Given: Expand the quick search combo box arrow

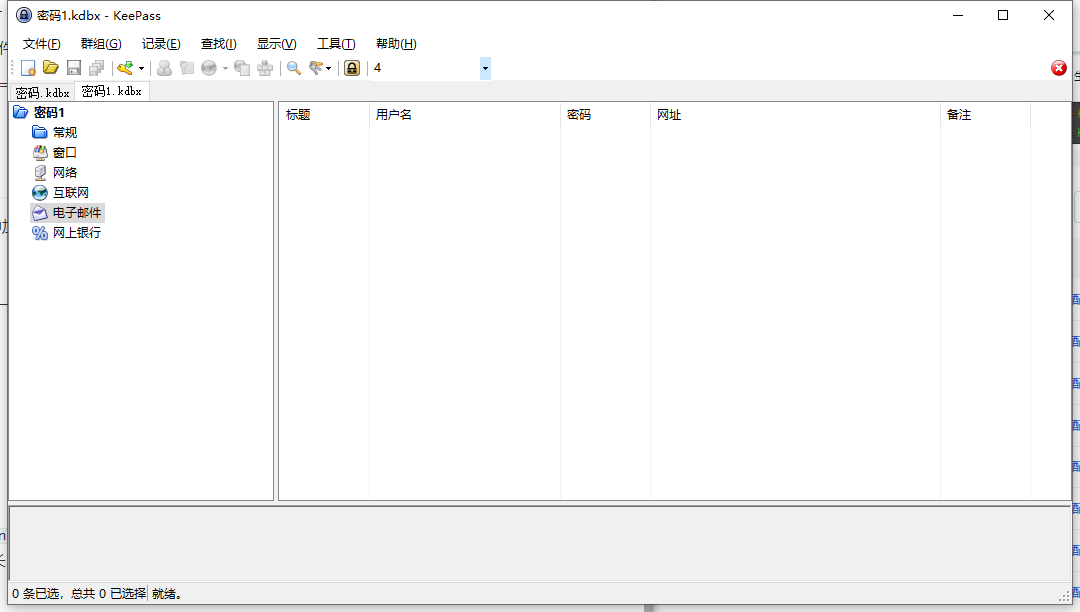Looking at the screenshot, I should (486, 67).
